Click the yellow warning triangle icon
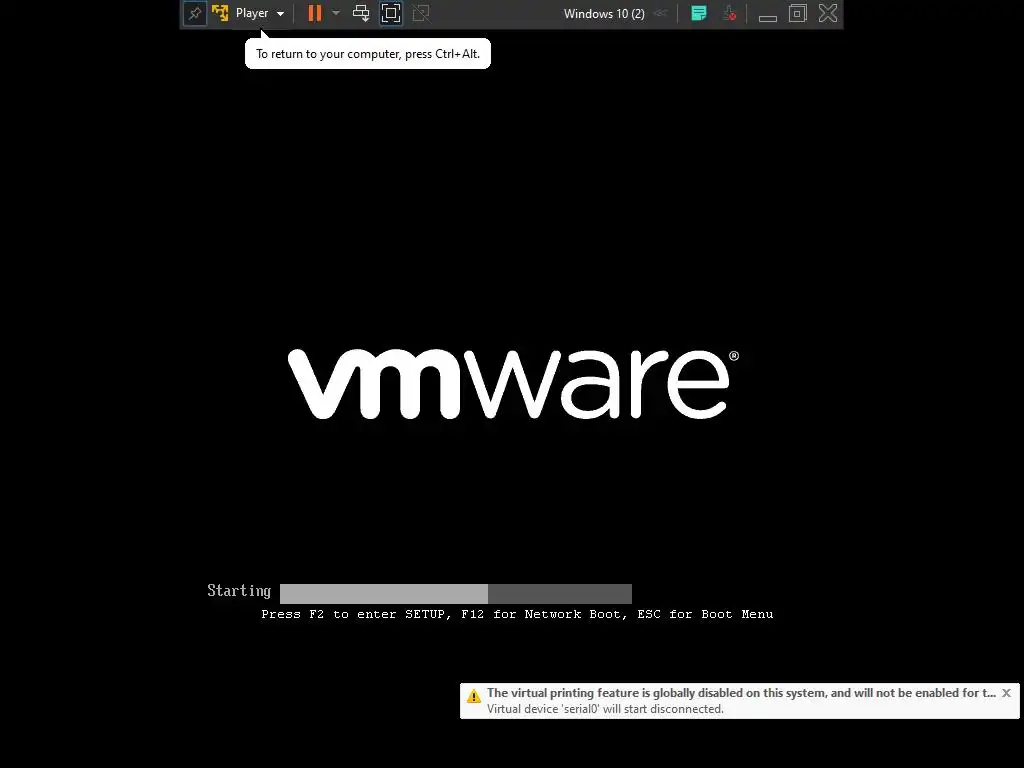This screenshot has height=768, width=1024. pos(474,696)
